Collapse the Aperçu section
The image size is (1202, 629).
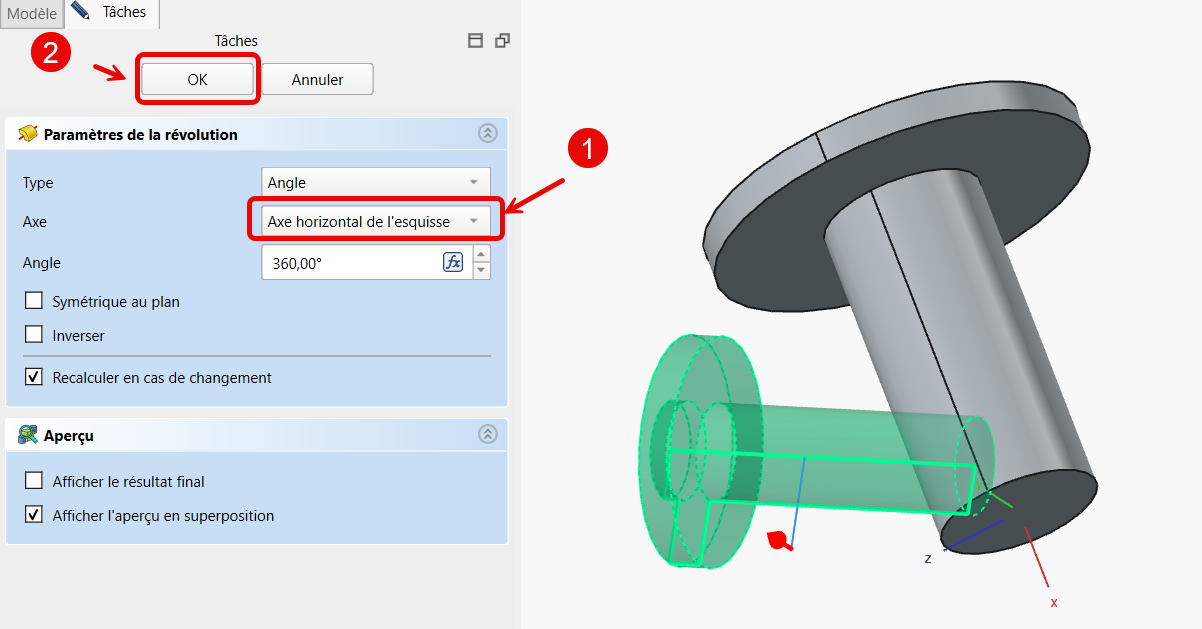tap(487, 434)
